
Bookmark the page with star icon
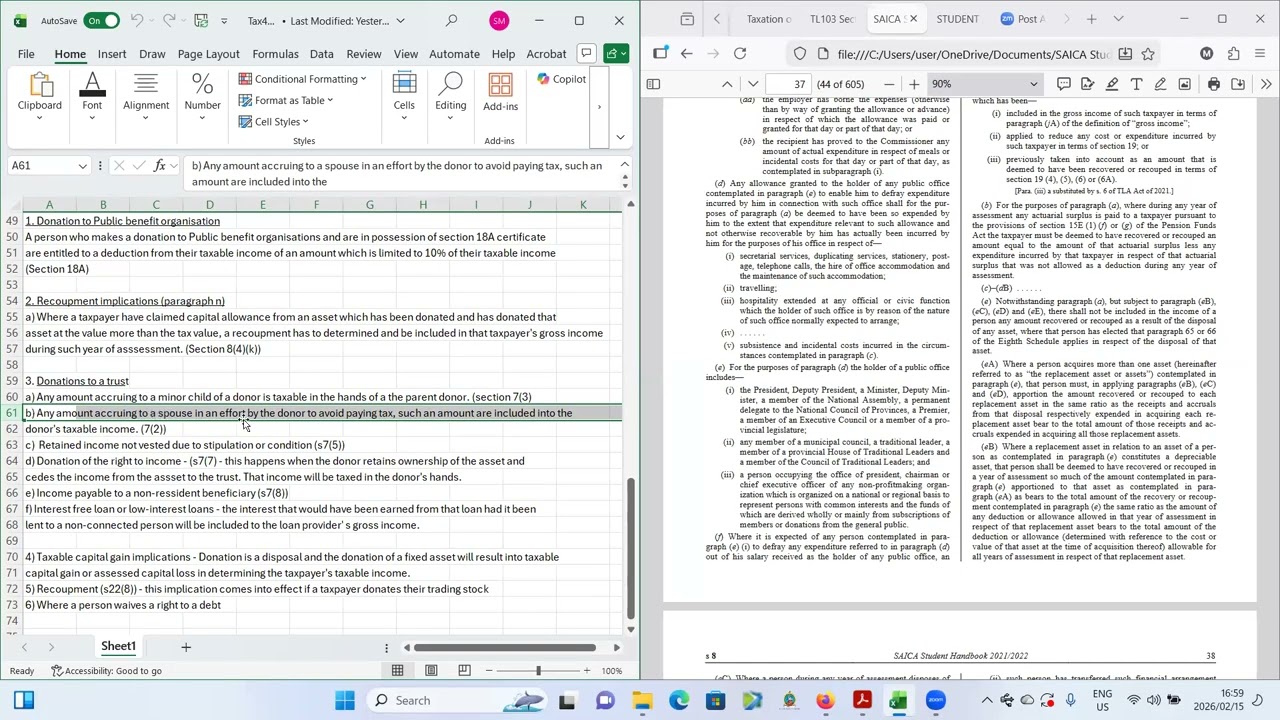coord(1148,54)
